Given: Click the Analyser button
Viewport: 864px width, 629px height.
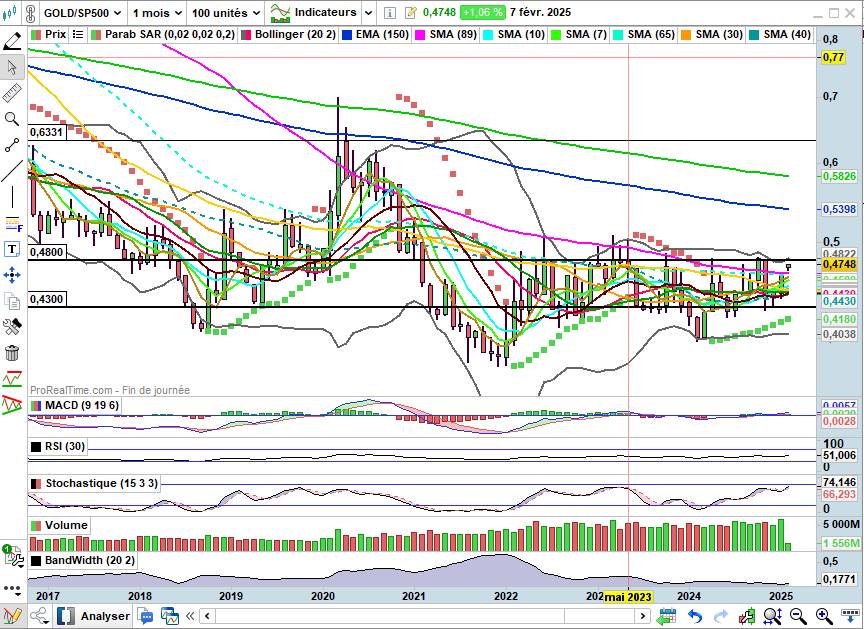Looking at the screenshot, I should point(105,616).
